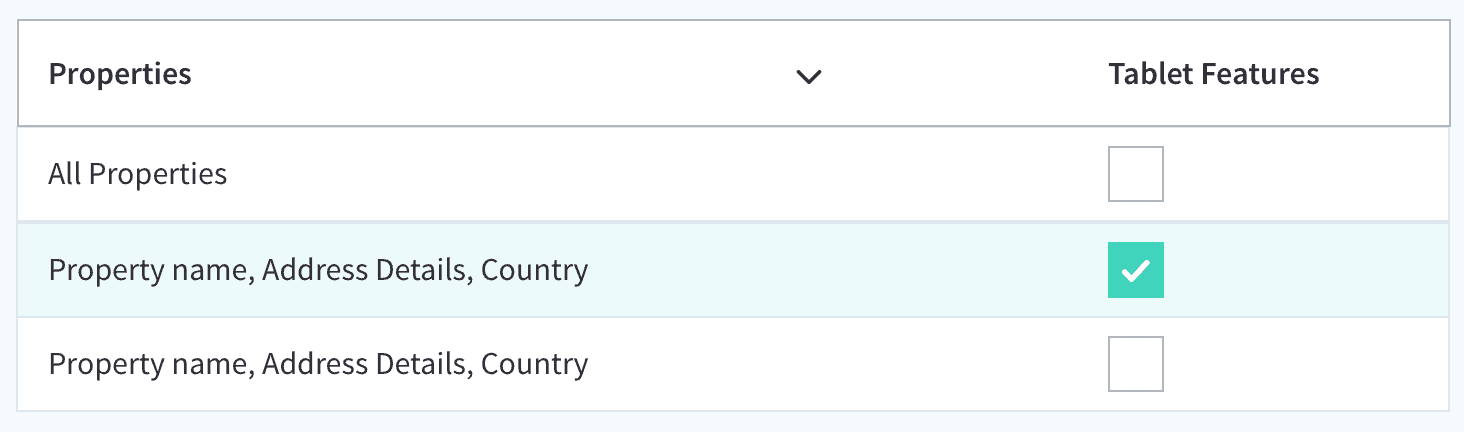The height and width of the screenshot is (432, 1464).
Task: Disable Tablet Features on the highlighted property
Action: pyautogui.click(x=1135, y=270)
